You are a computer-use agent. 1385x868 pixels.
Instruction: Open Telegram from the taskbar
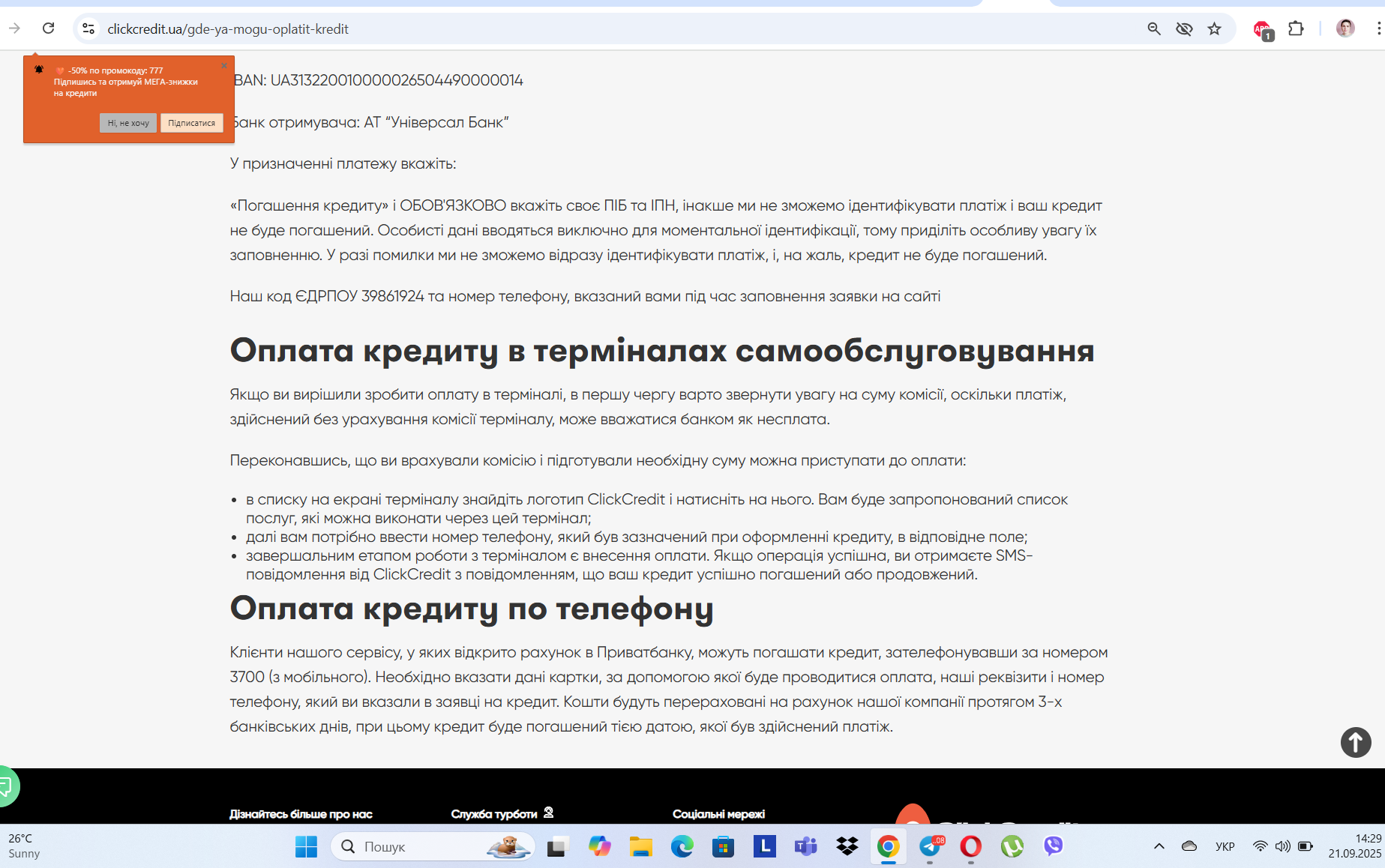tap(930, 847)
